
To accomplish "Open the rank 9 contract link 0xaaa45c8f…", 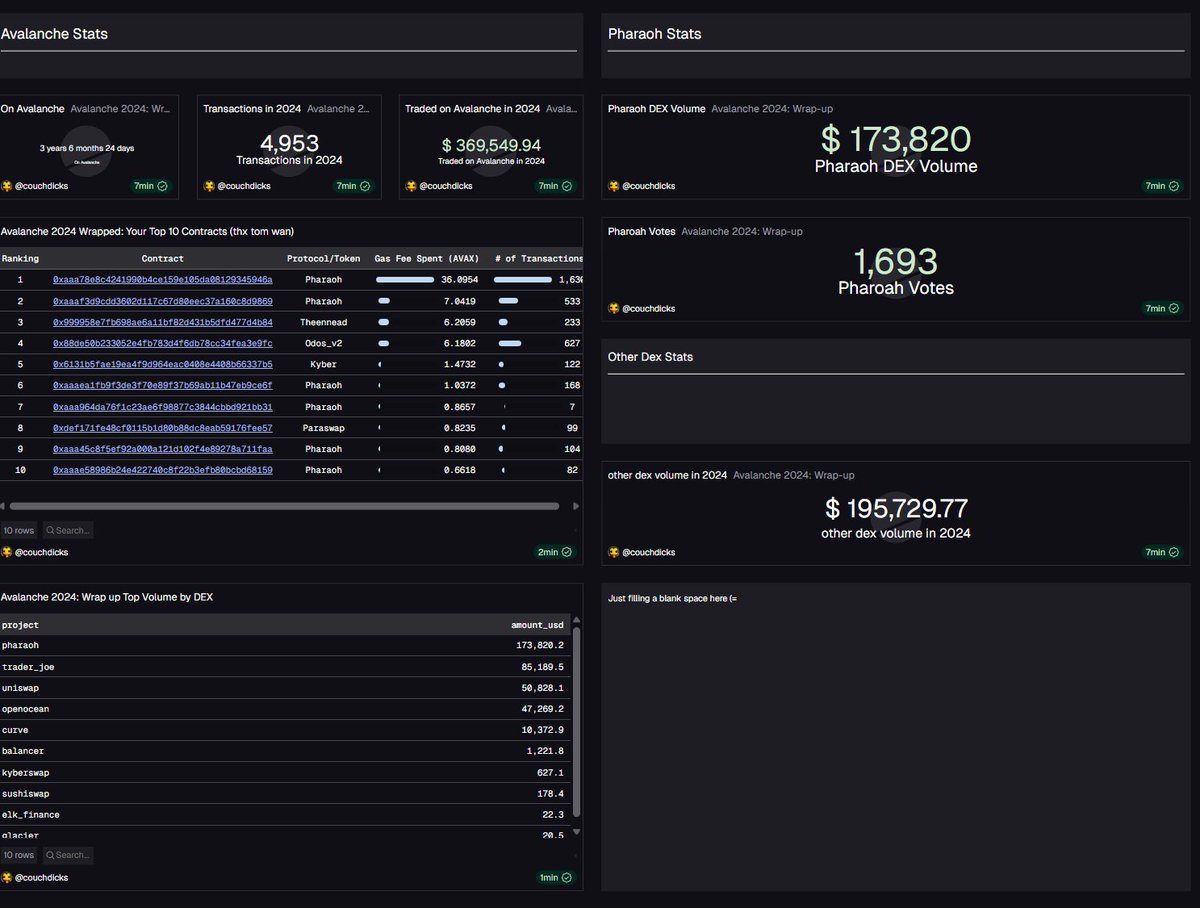I will (162, 449).
